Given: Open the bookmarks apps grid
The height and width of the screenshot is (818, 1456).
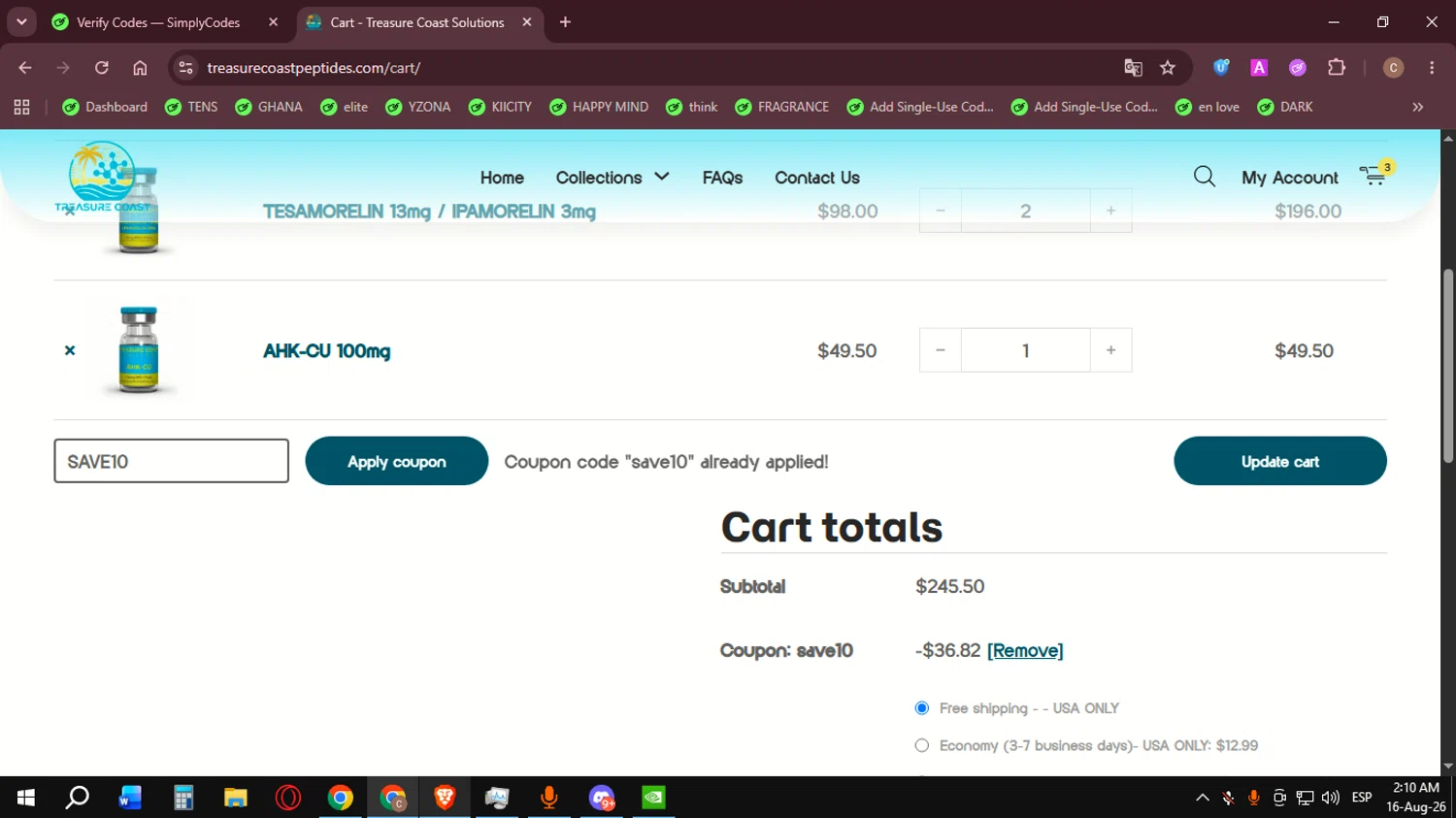Looking at the screenshot, I should (21, 107).
